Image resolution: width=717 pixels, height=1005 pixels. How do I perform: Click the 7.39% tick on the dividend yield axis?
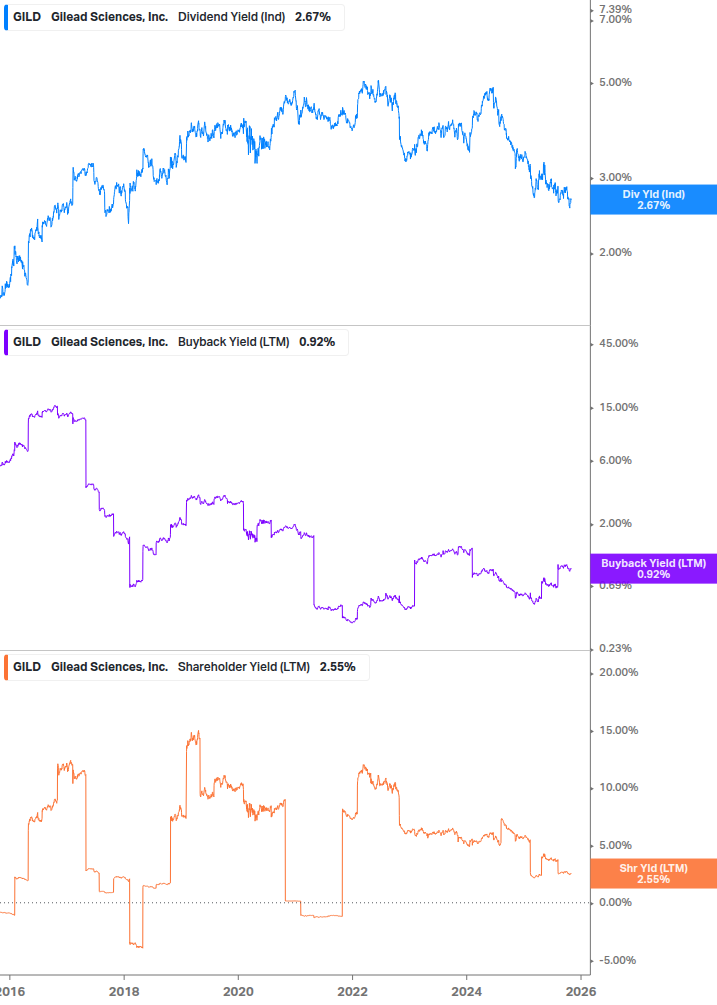point(615,9)
